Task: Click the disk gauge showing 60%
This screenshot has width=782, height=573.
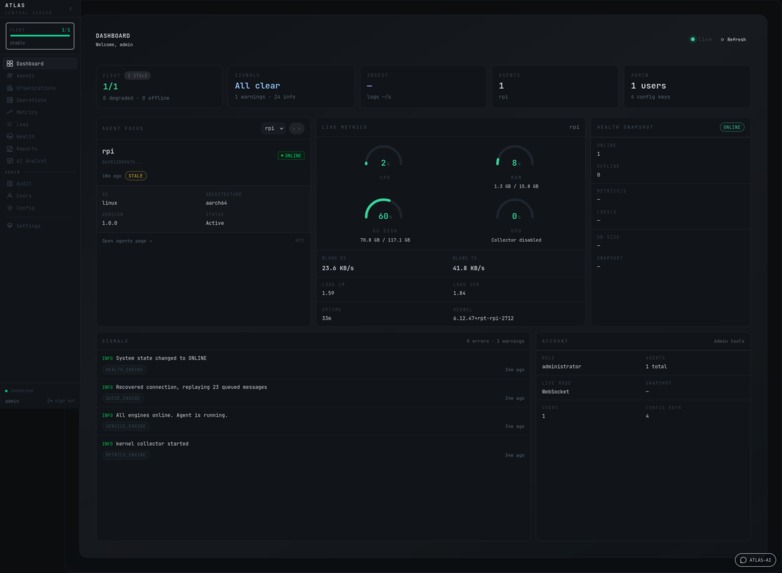Action: [384, 211]
